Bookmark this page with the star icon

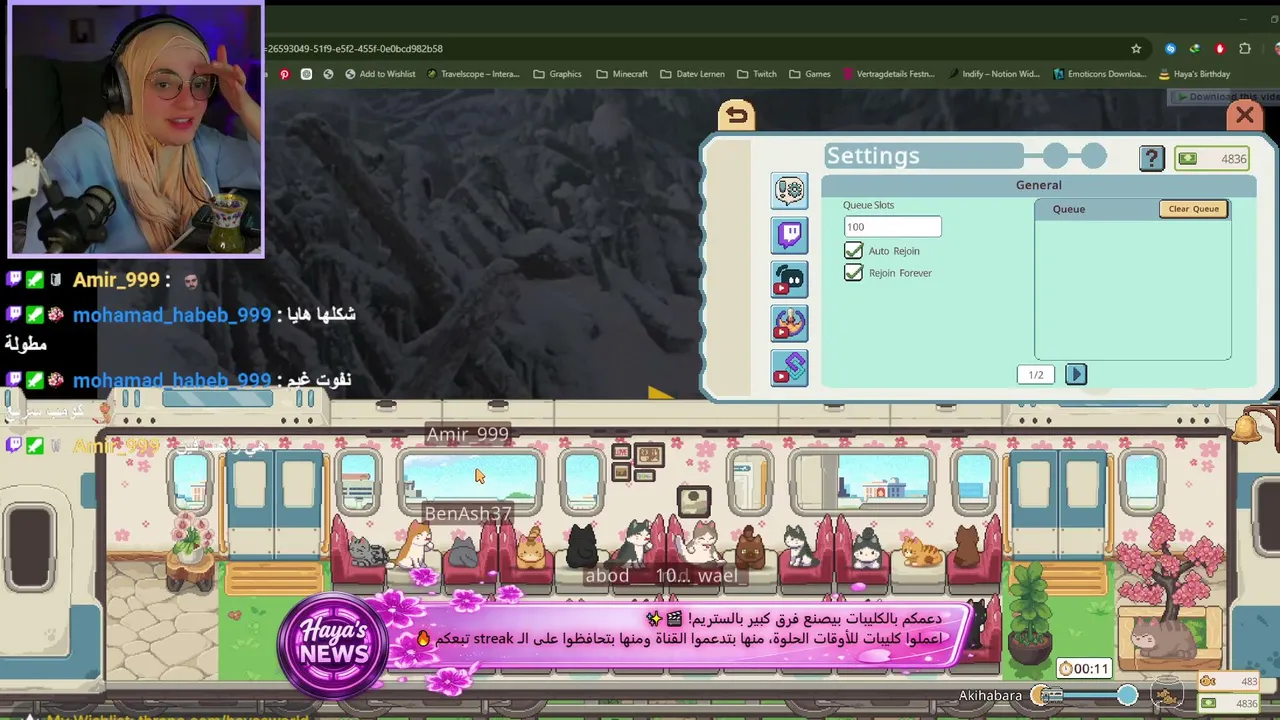(1136, 48)
